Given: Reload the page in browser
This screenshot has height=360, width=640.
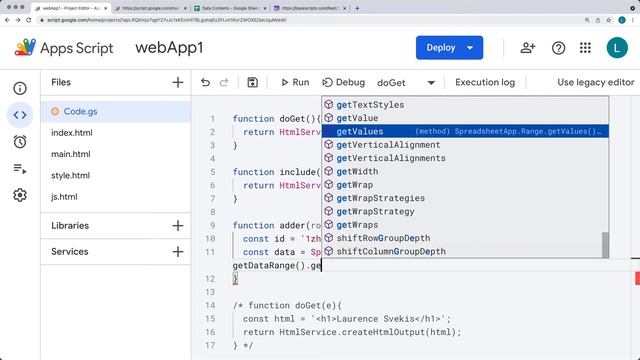Looking at the screenshot, I should (x=29, y=20).
